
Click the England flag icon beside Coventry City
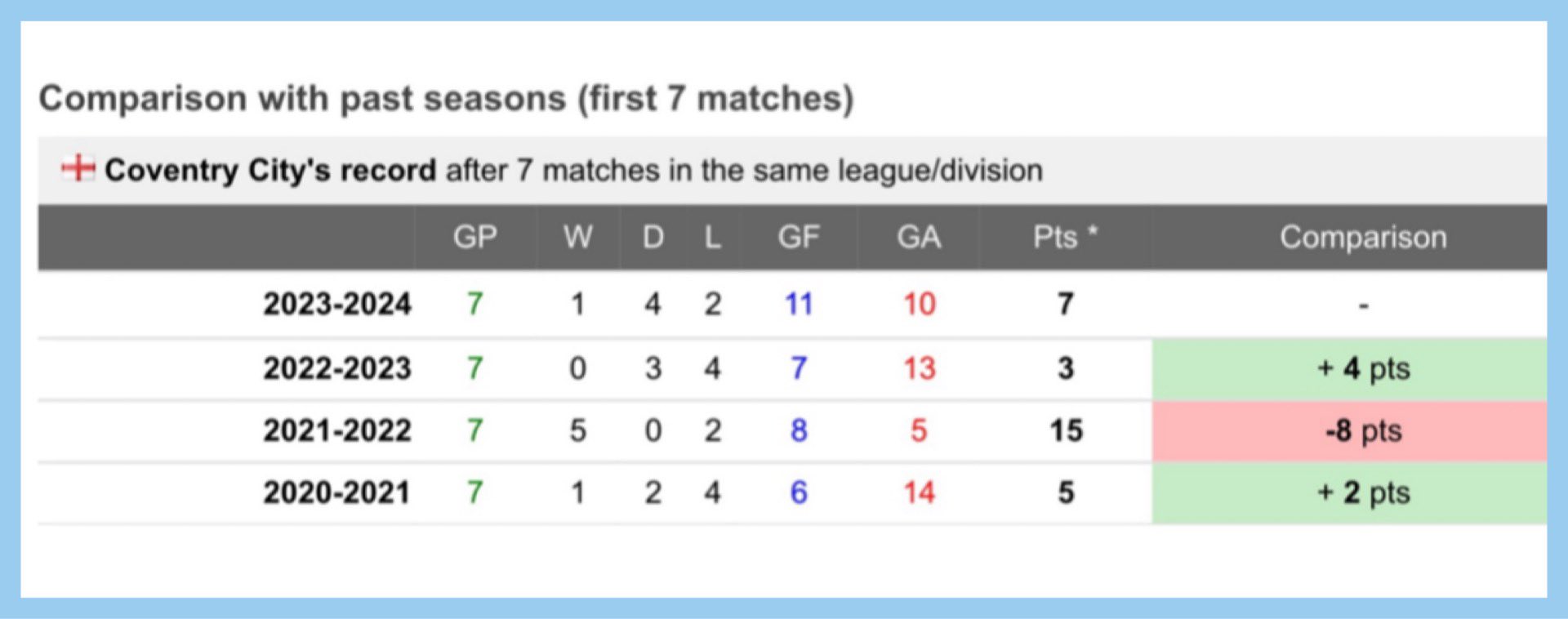click(x=78, y=168)
